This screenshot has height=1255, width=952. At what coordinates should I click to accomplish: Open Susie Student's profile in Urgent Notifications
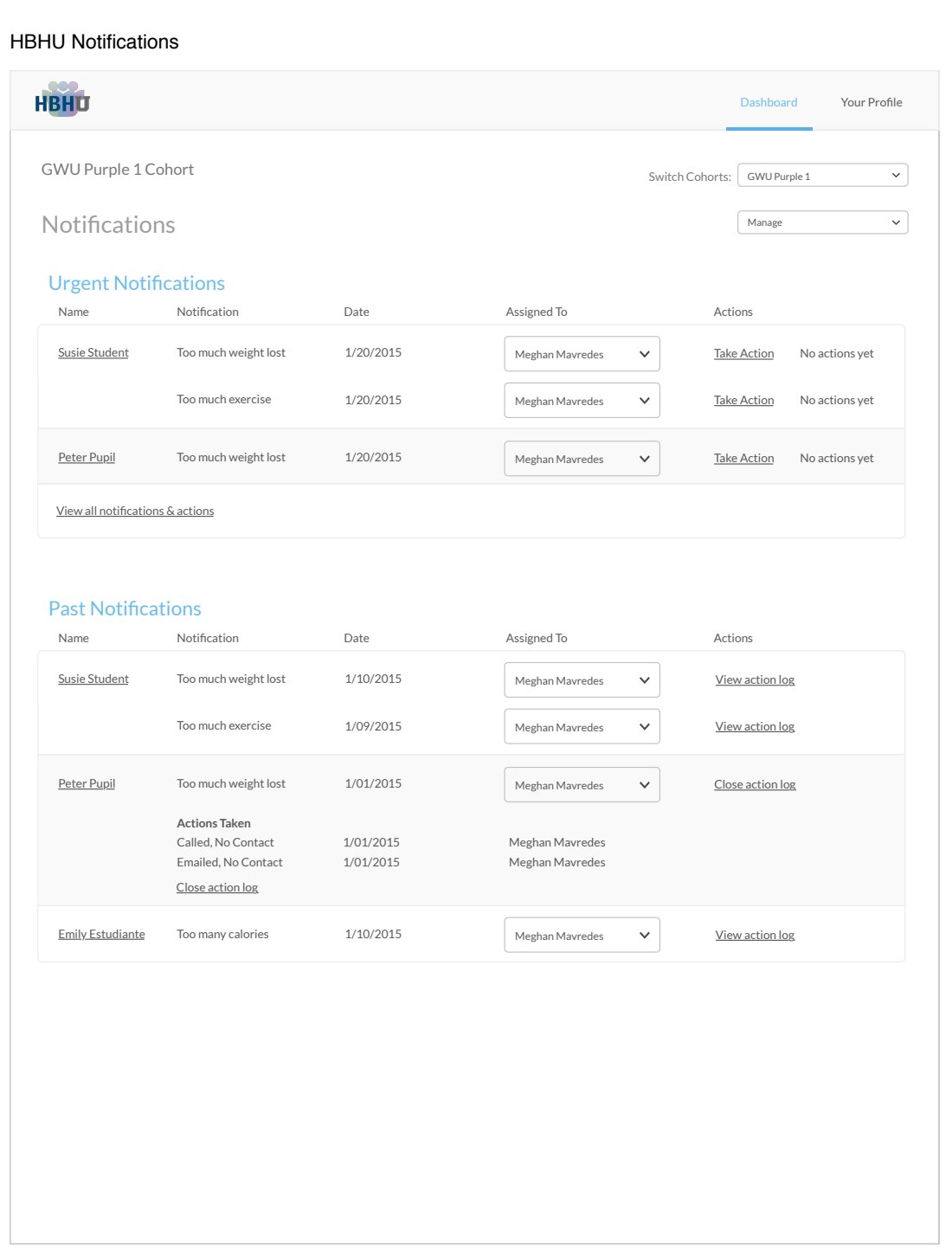coord(93,352)
